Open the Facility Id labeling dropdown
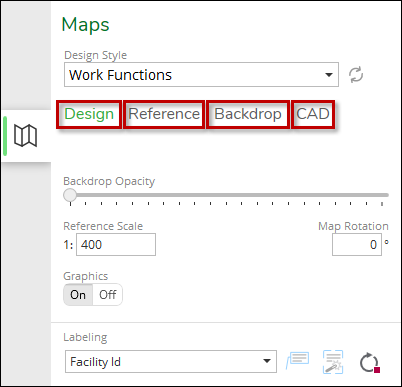Image resolution: width=402 pixels, height=387 pixels. click(171, 361)
